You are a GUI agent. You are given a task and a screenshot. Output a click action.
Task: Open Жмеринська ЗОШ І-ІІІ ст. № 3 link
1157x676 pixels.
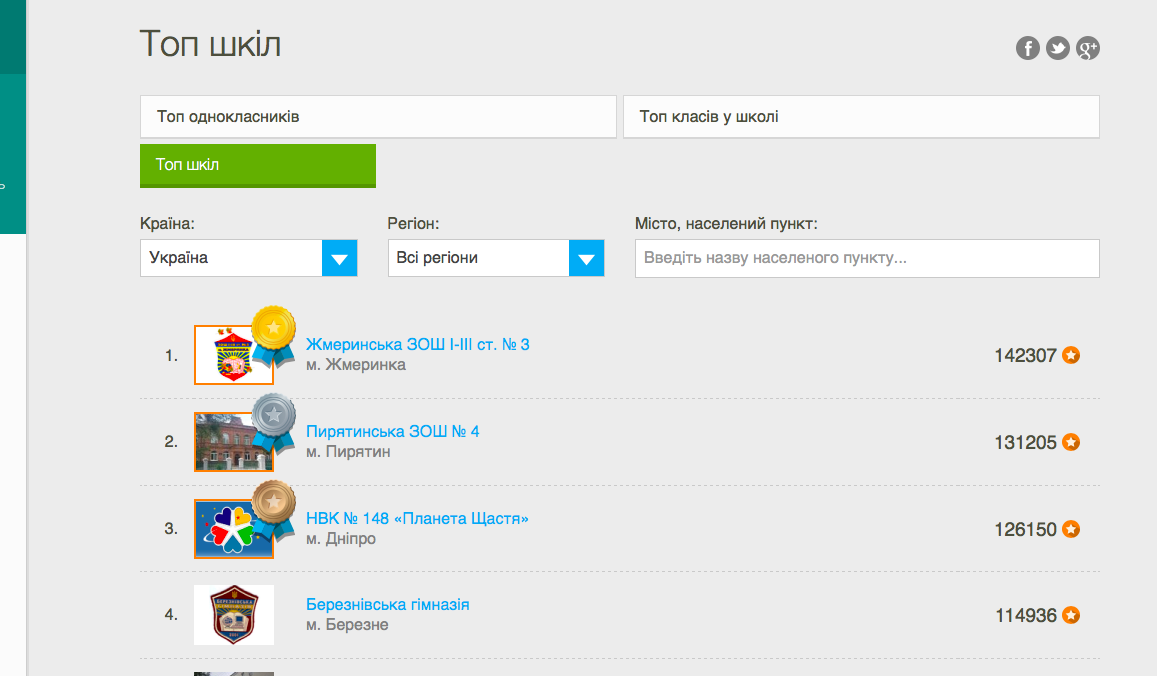tap(418, 345)
